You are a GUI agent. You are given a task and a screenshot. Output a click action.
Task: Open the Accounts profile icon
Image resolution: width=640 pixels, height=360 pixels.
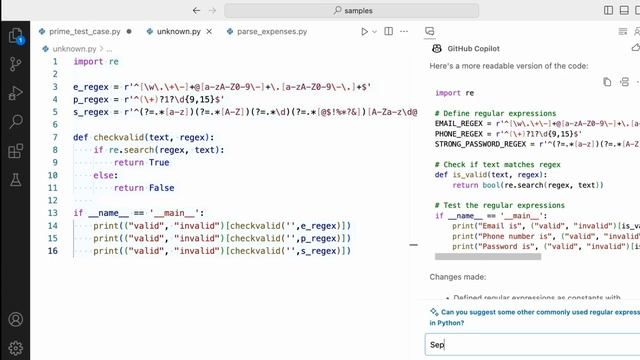(x=16, y=319)
